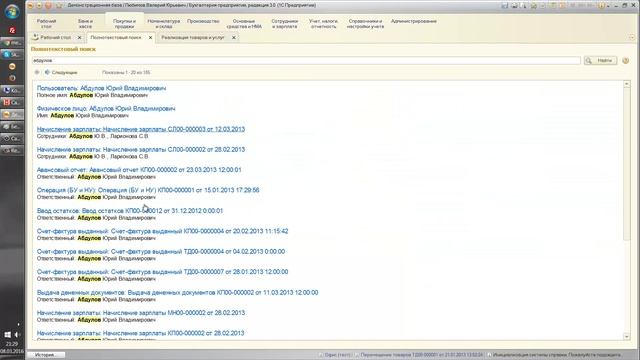Click the taskbar clock showing 23:29
640x360 pixels.
(x=12, y=344)
